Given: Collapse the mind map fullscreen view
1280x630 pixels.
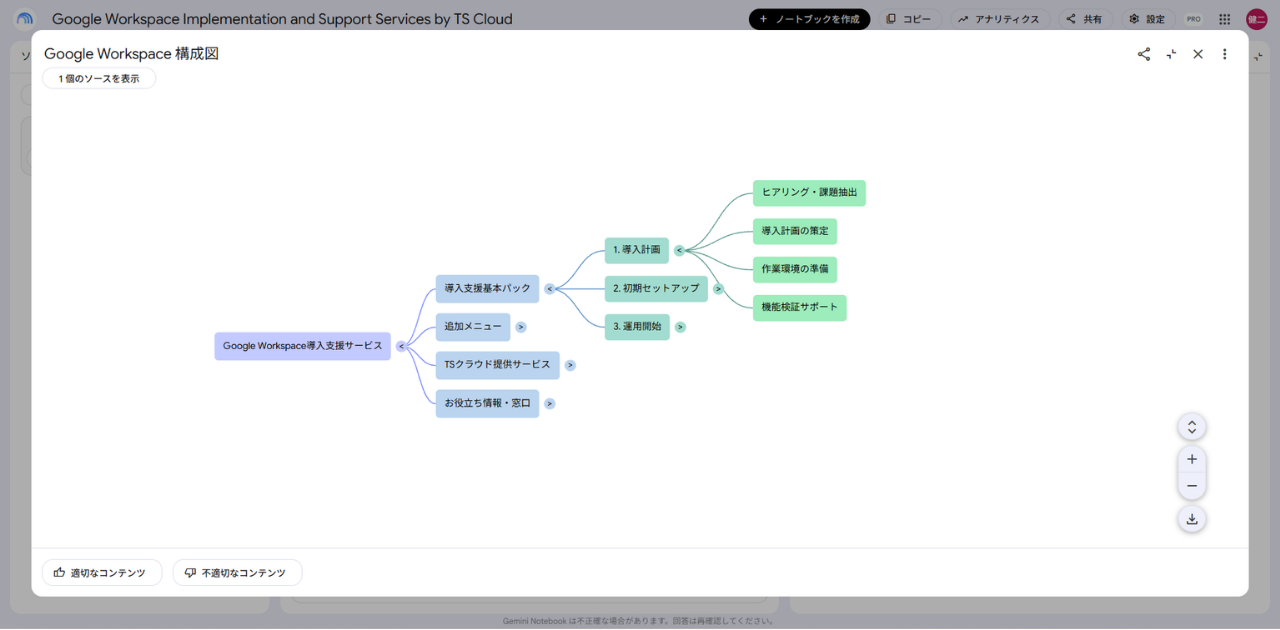Looking at the screenshot, I should [x=1171, y=54].
